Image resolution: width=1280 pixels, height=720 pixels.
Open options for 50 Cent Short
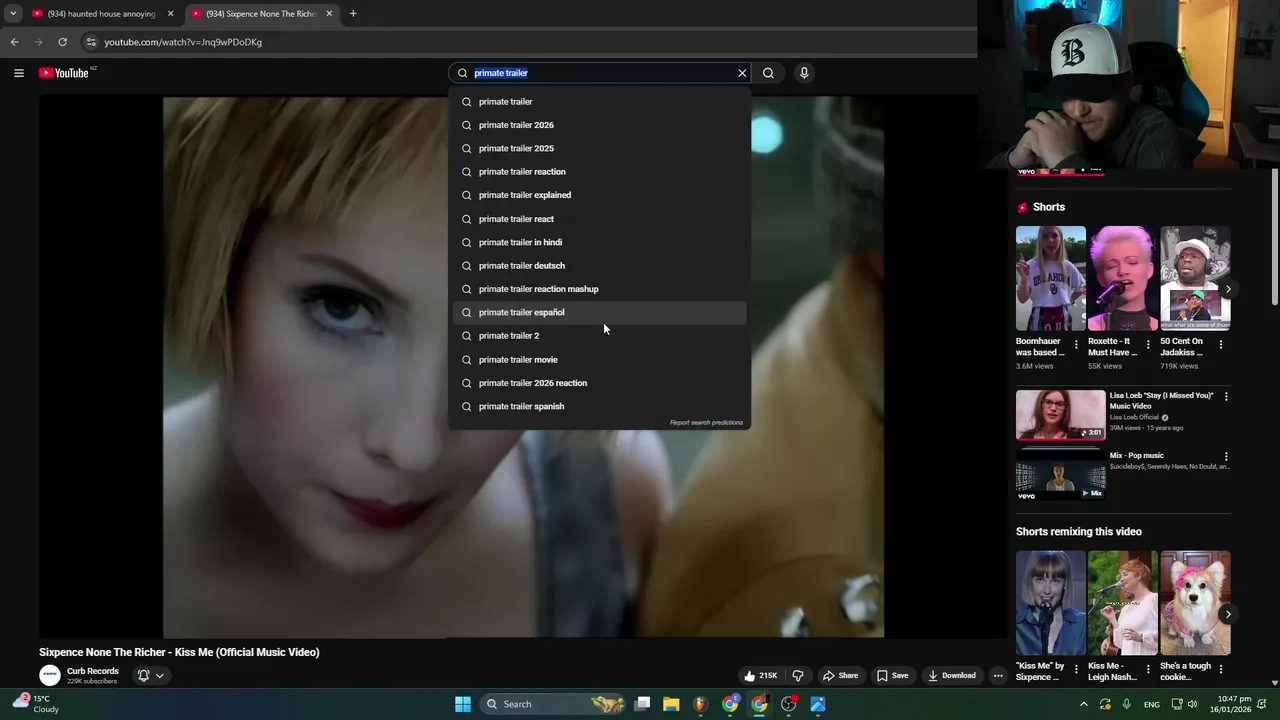tap(1221, 345)
